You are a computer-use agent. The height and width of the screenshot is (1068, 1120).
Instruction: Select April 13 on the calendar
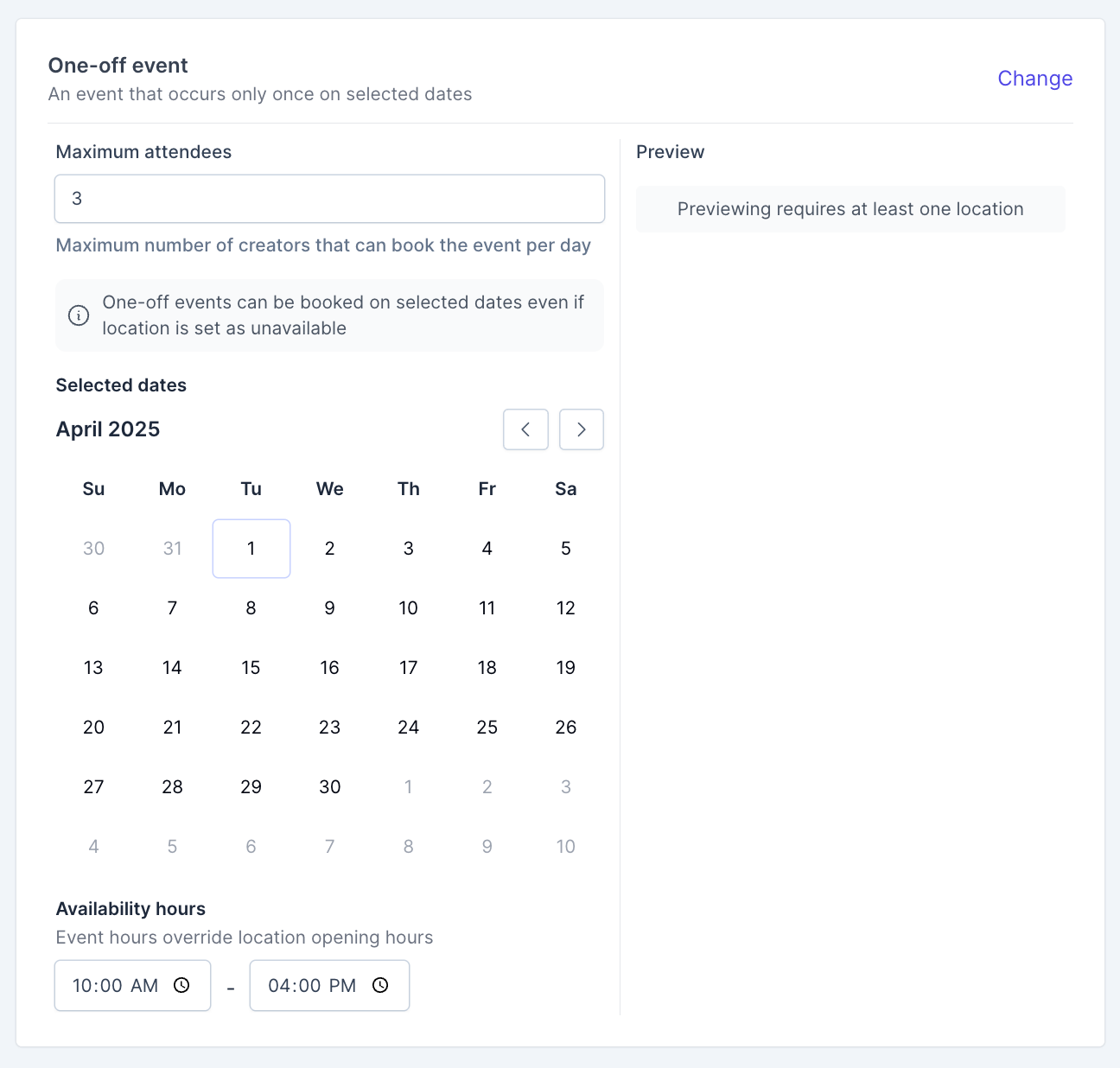[x=94, y=668]
